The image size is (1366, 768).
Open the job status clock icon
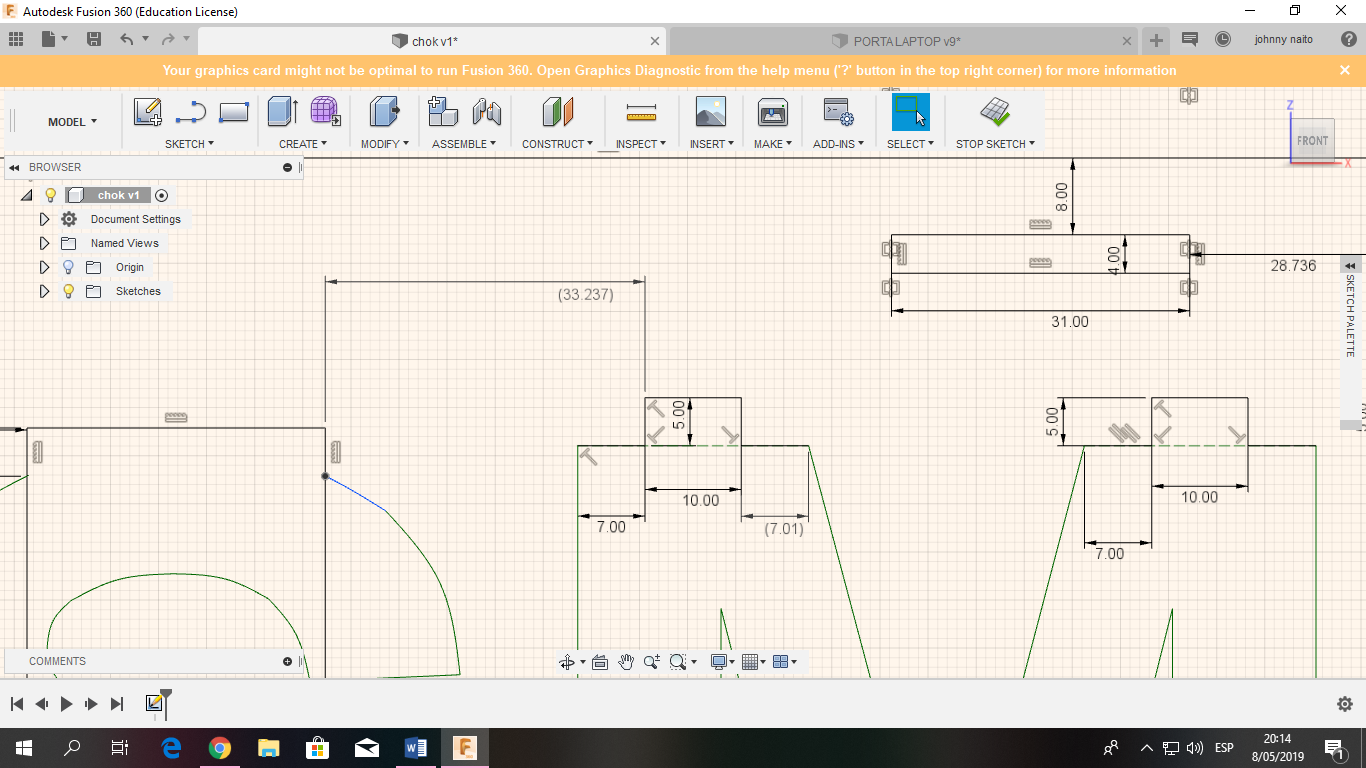(x=1223, y=40)
